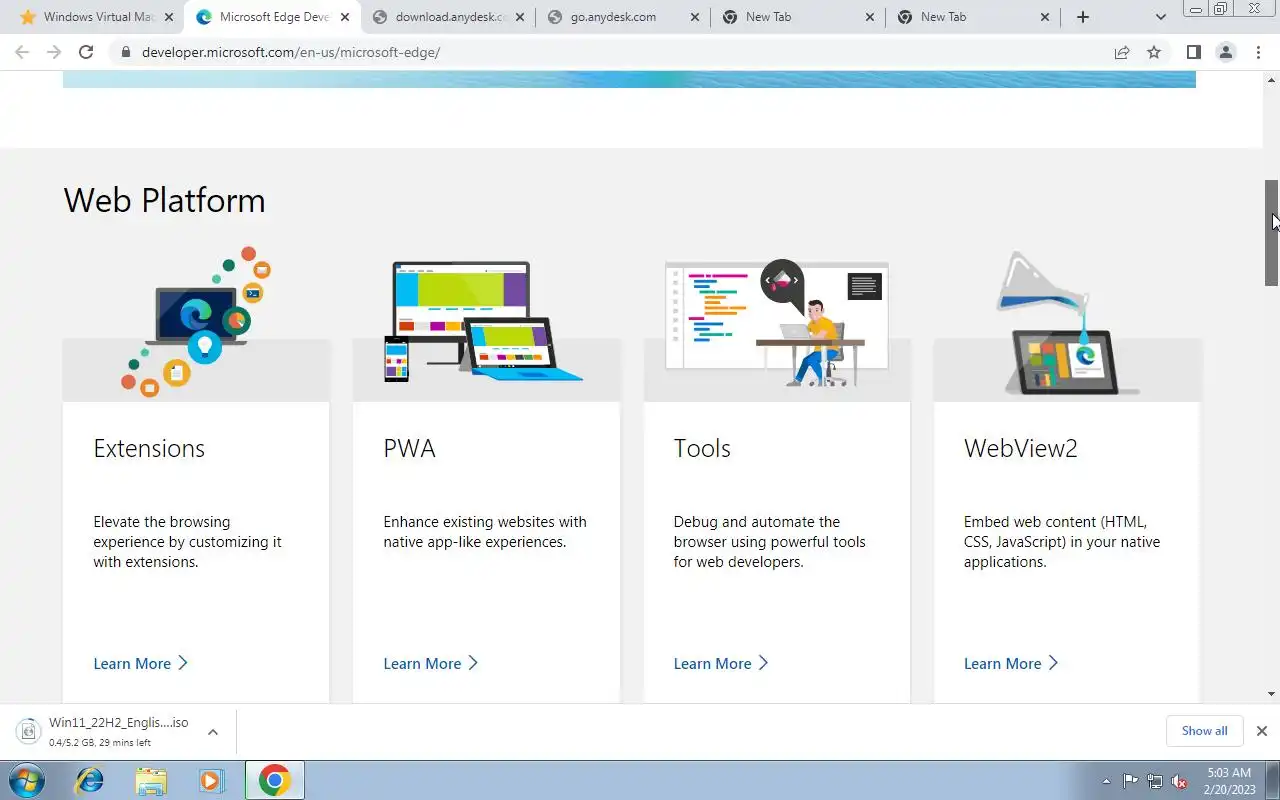The width and height of the screenshot is (1280, 800).
Task: Click the scrollbar down arrow
Action: 1272,694
